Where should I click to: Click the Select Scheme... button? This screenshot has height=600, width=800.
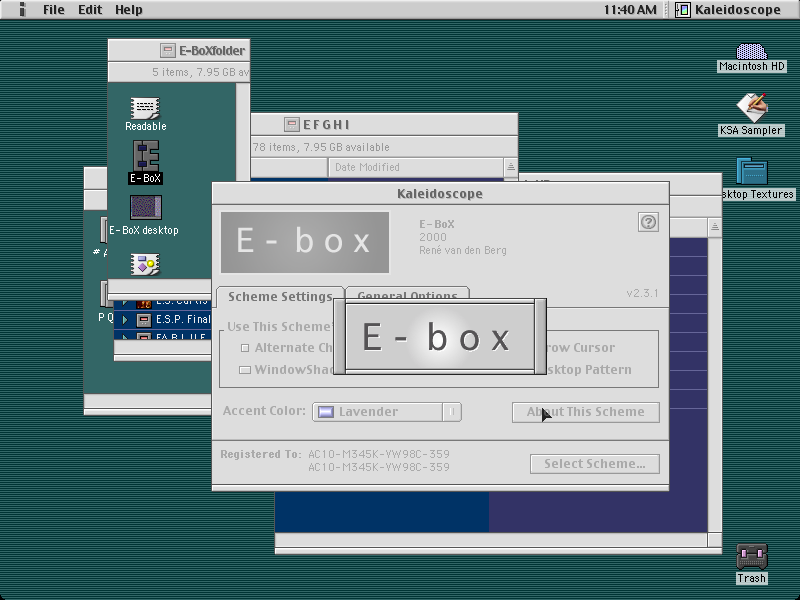click(595, 464)
